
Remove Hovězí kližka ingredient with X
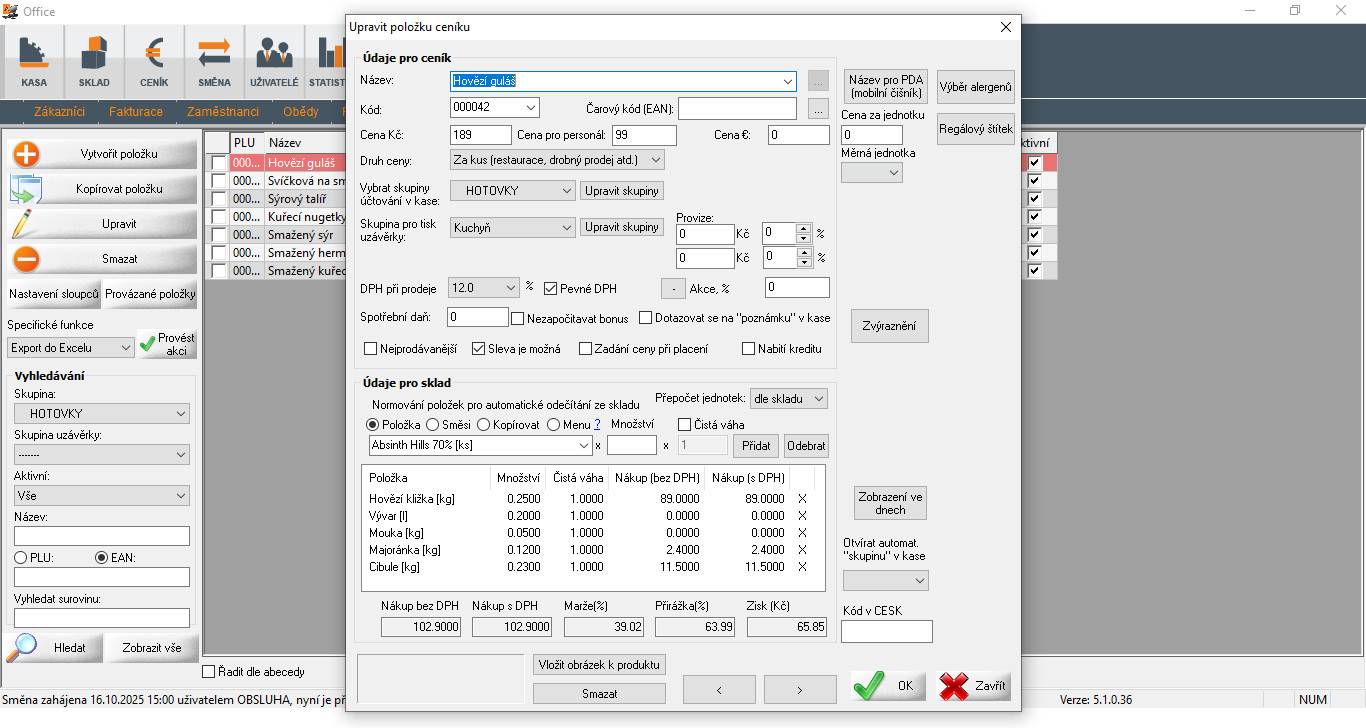click(x=802, y=498)
